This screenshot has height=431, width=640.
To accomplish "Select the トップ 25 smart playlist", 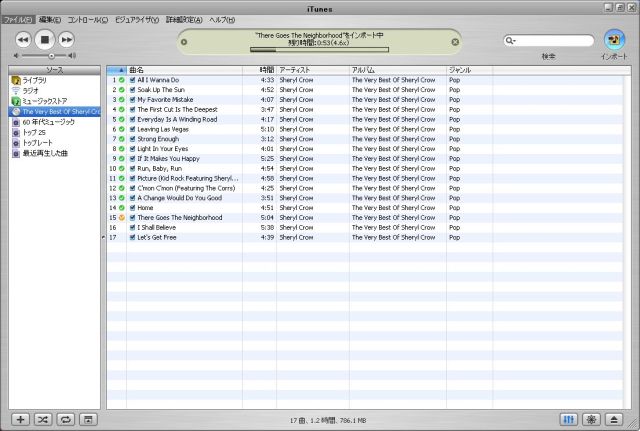I will tap(54, 132).
